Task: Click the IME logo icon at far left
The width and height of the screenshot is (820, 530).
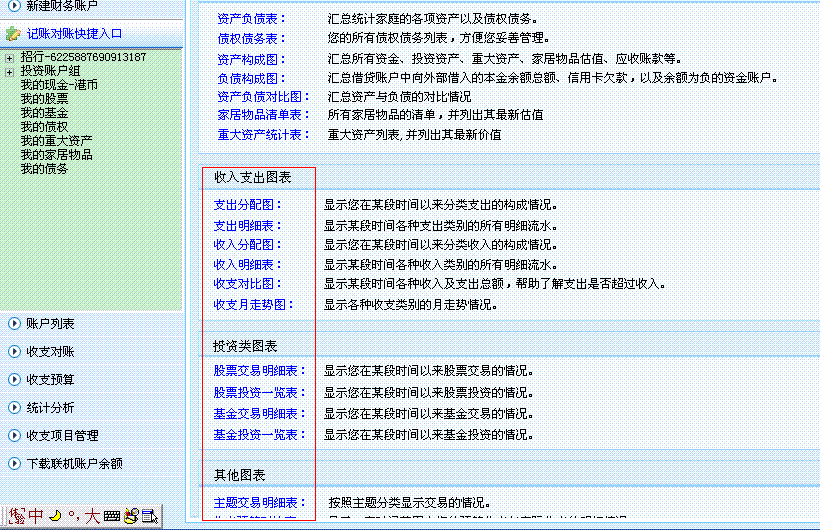Action: click(x=16, y=516)
